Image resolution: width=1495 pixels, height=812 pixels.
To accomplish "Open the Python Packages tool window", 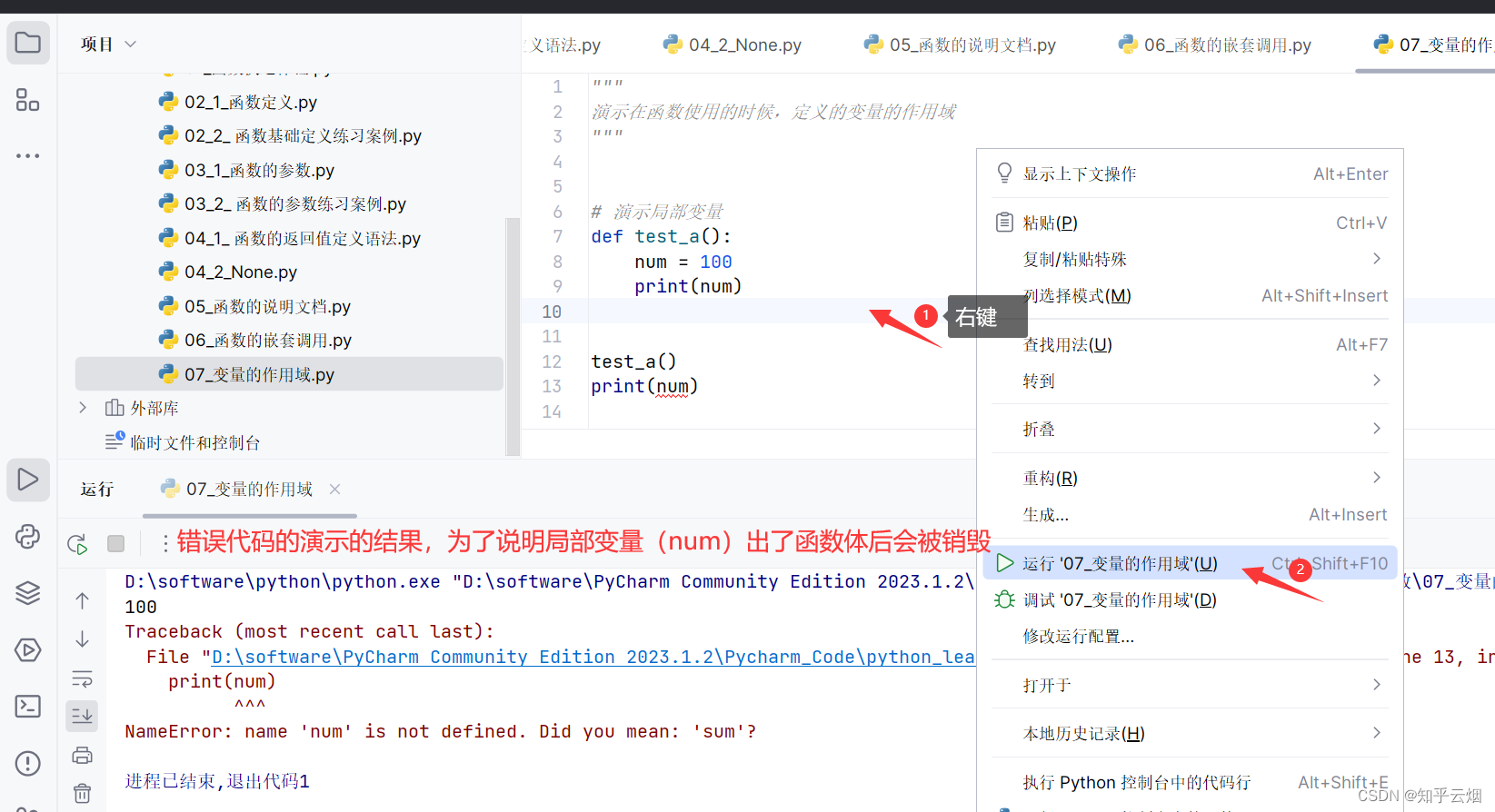I will point(28,537).
